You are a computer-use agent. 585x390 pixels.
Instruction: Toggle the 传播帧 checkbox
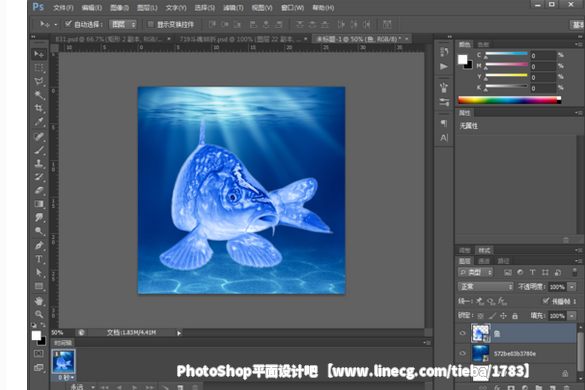546,301
